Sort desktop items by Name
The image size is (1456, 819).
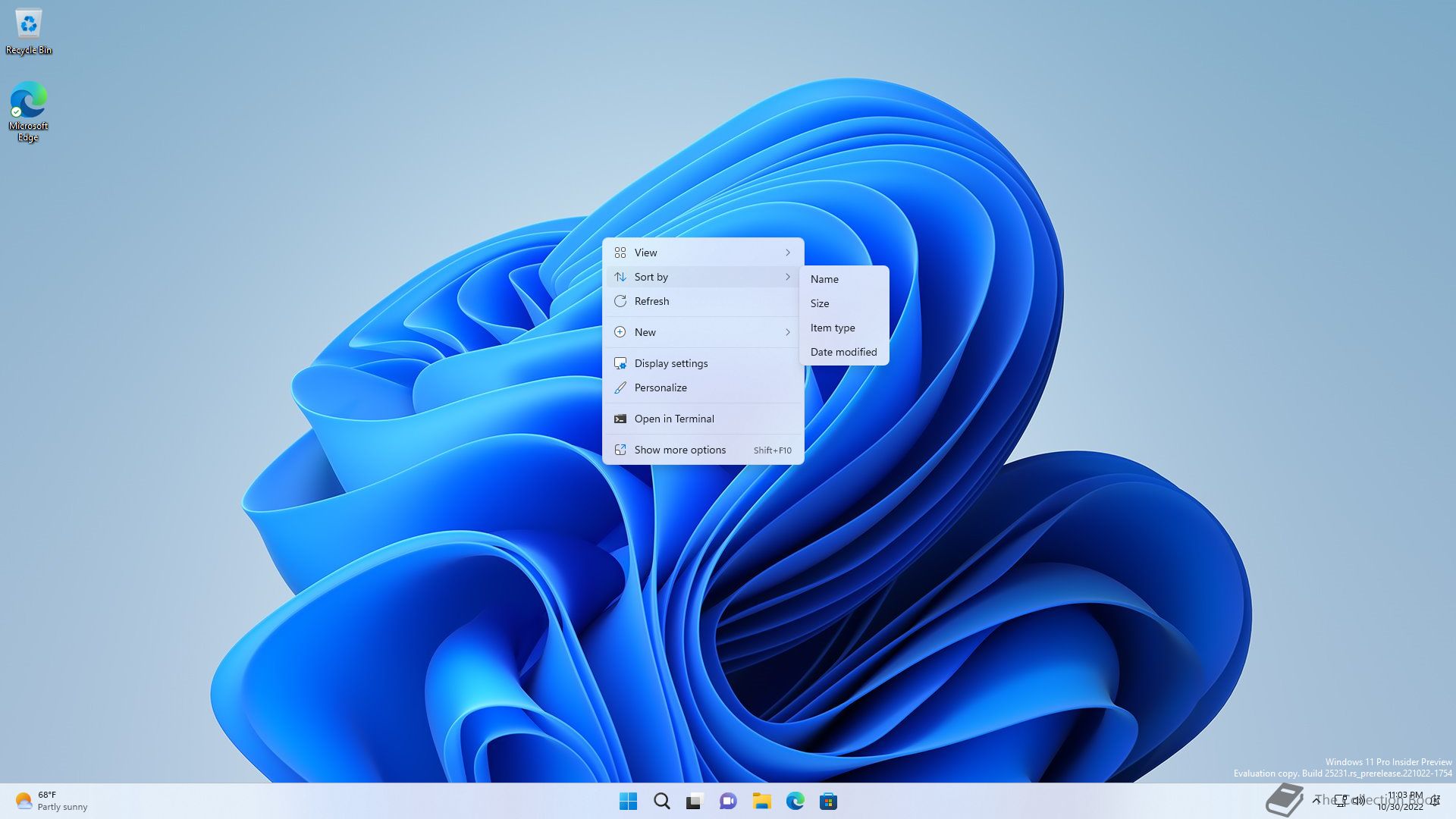coord(844,279)
